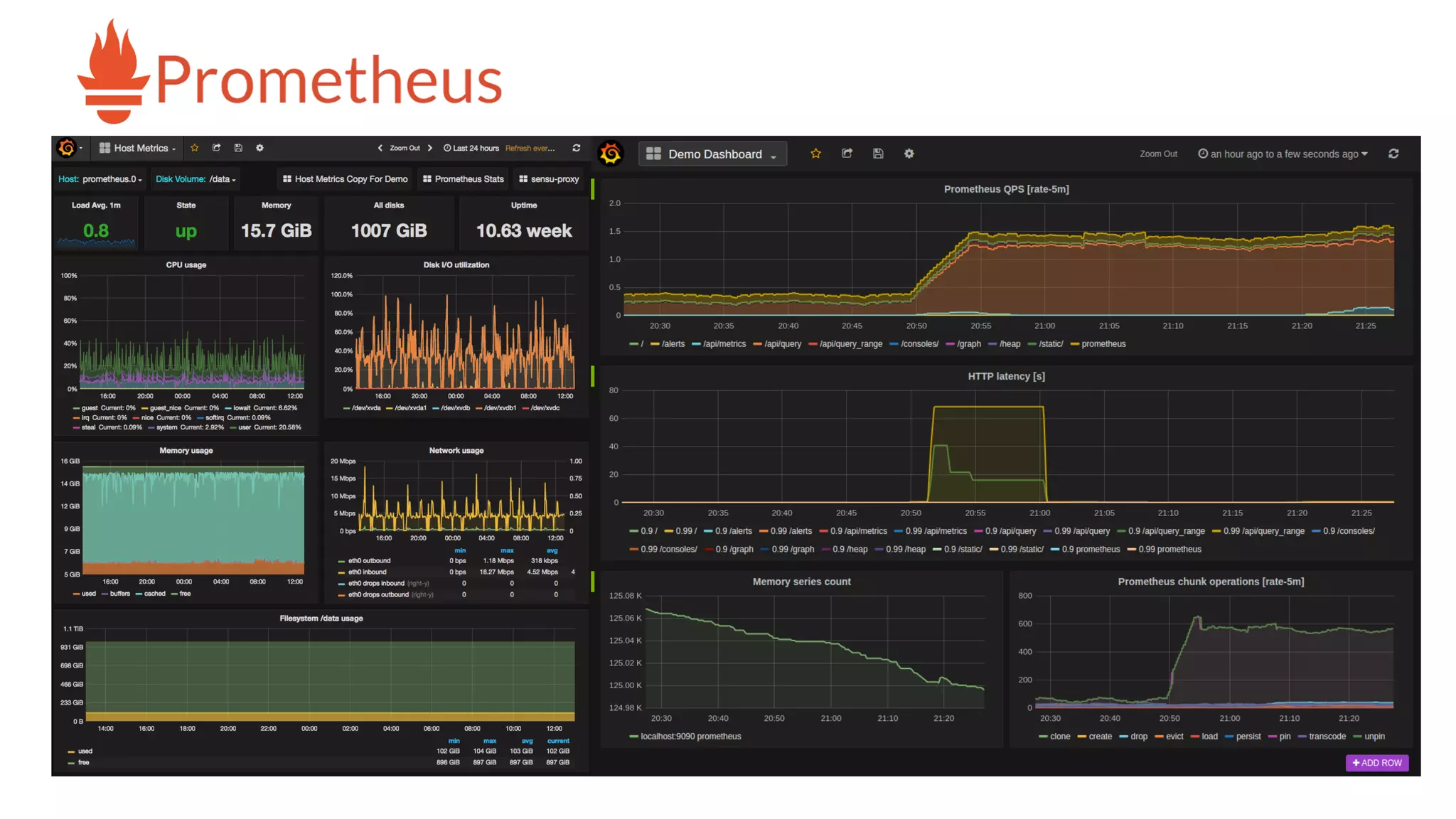The image size is (1456, 819).
Task: Click the ADD ROW button
Action: [x=1377, y=763]
